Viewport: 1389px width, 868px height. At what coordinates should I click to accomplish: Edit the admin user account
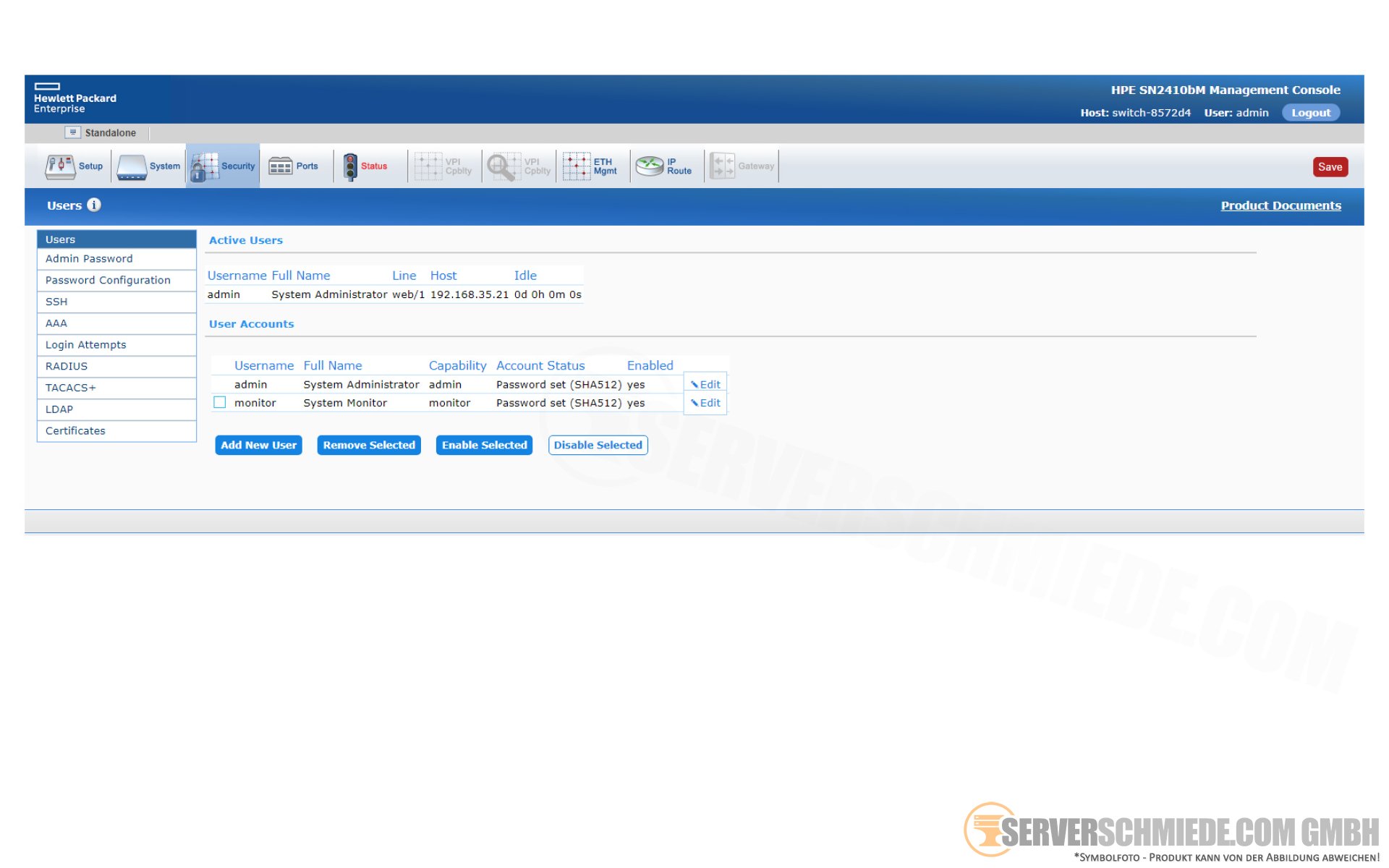click(705, 384)
